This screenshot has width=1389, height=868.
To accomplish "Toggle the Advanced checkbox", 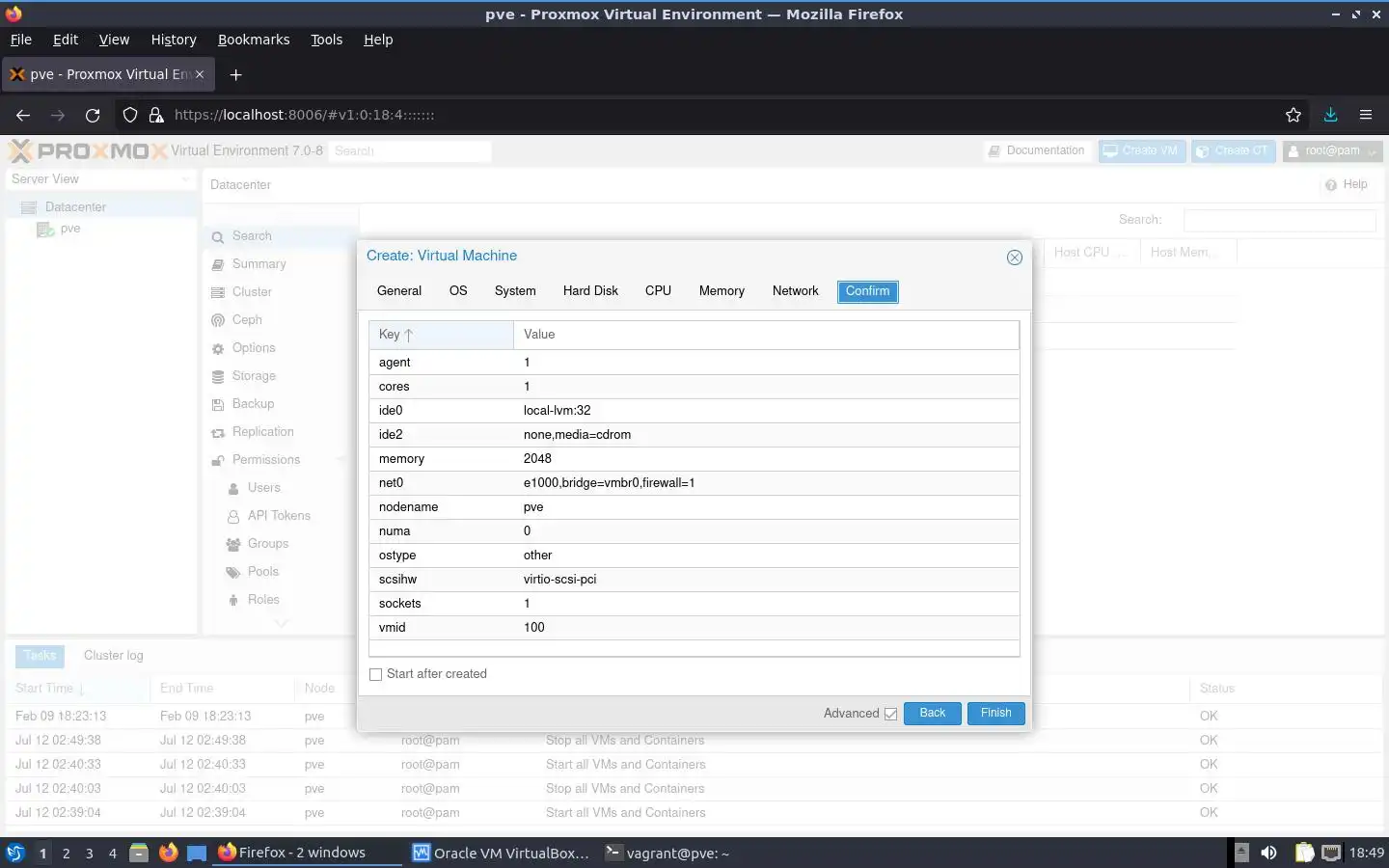I will click(890, 714).
